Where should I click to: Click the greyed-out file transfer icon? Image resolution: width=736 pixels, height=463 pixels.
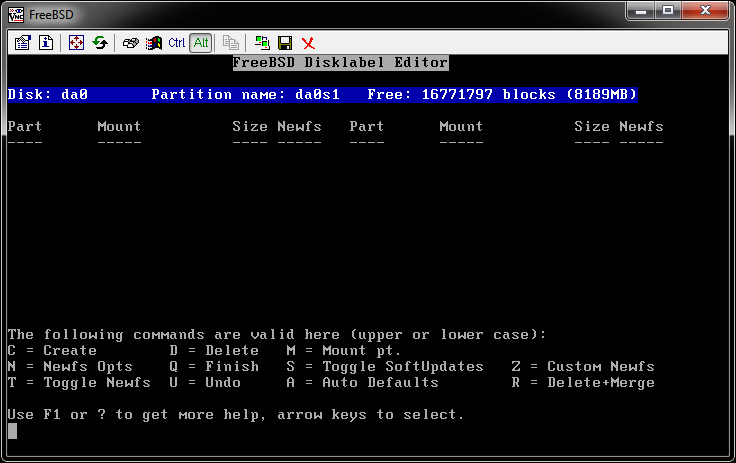tap(230, 43)
